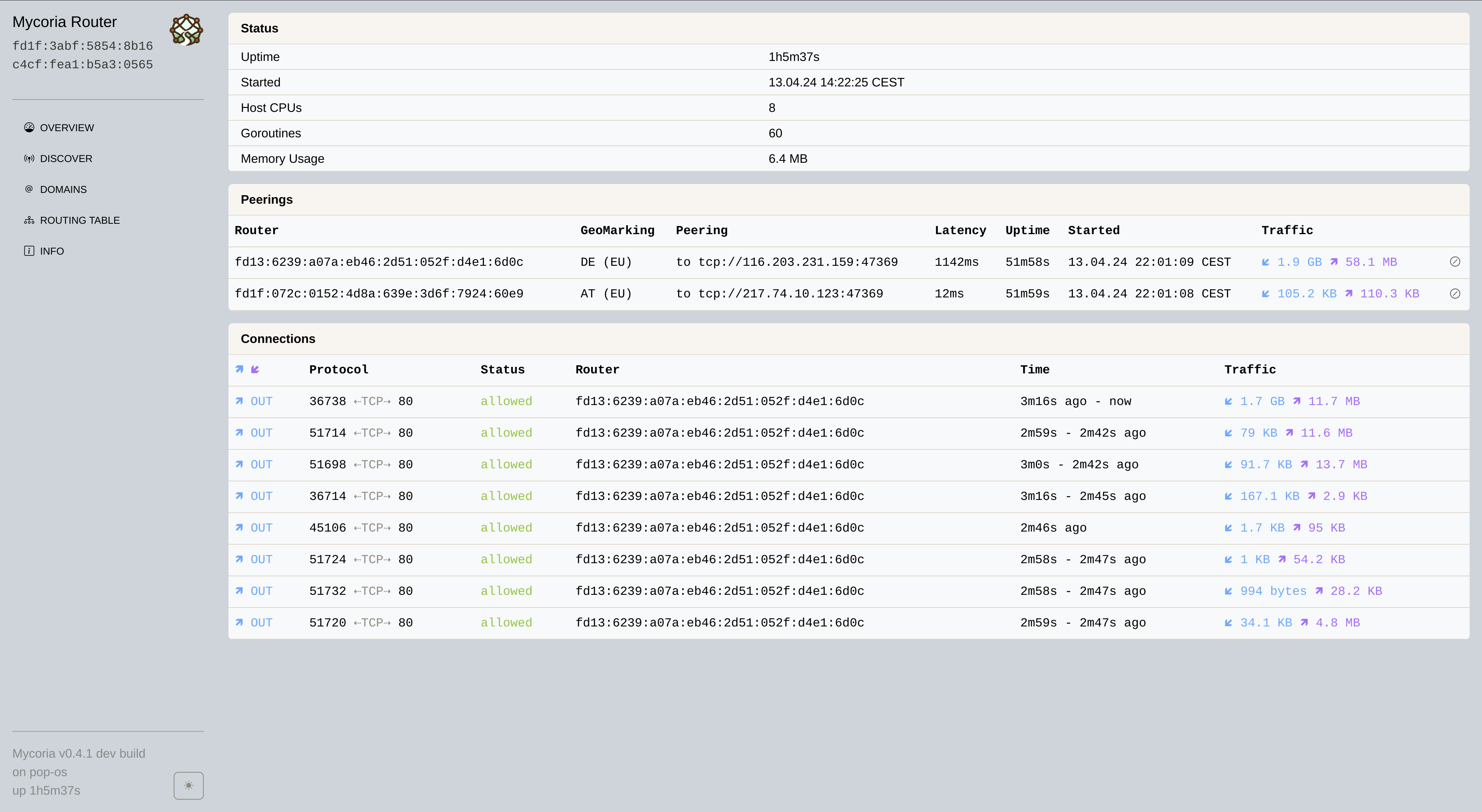This screenshot has height=812, width=1482.
Task: Click OUT arrow icon for port 51732 connection
Action: click(239, 591)
